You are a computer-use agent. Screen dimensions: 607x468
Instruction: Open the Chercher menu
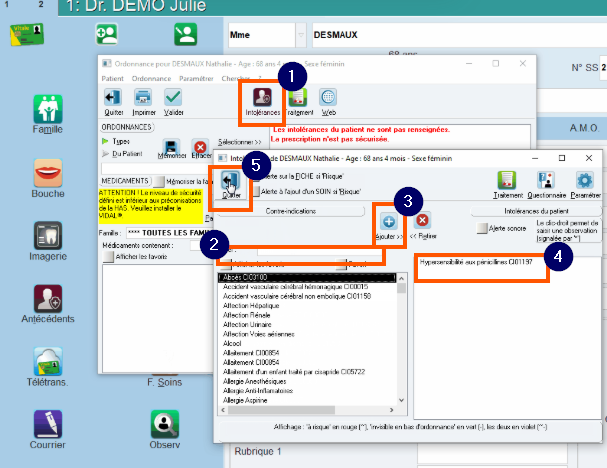tap(235, 79)
